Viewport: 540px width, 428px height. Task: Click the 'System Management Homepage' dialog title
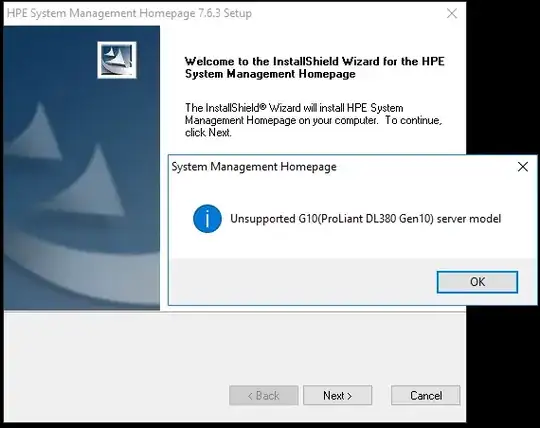[x=254, y=167]
